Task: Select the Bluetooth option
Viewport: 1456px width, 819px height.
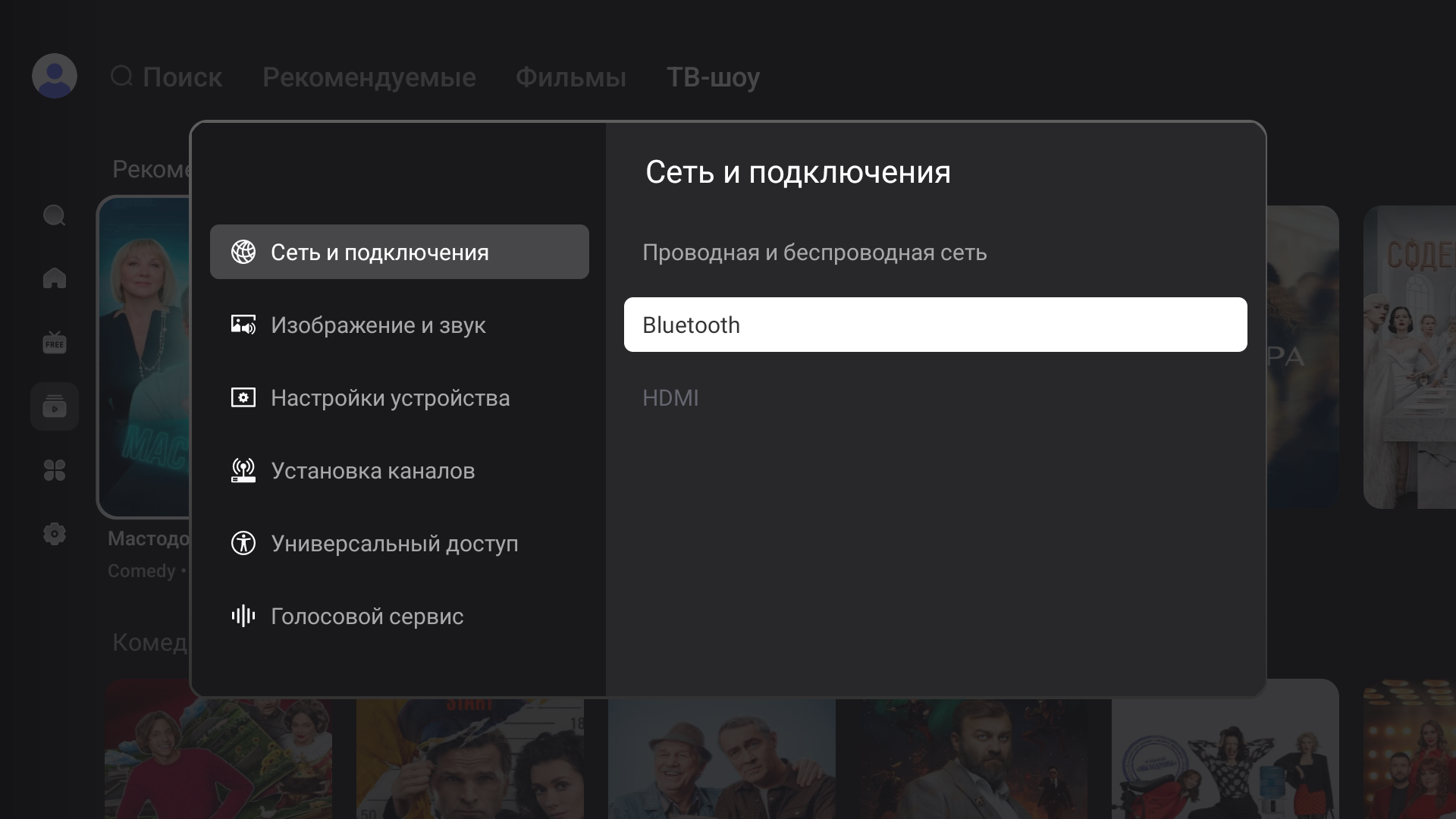Action: 935,325
